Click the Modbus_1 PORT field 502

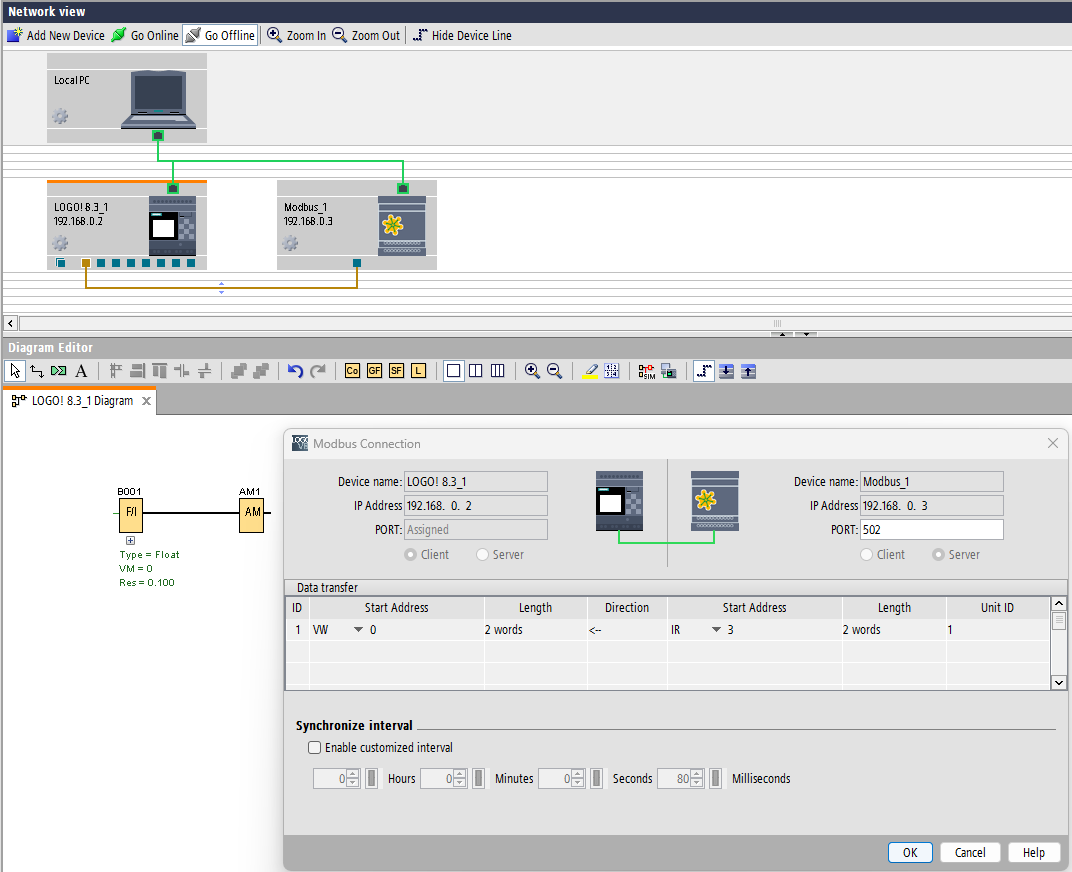click(x=932, y=529)
